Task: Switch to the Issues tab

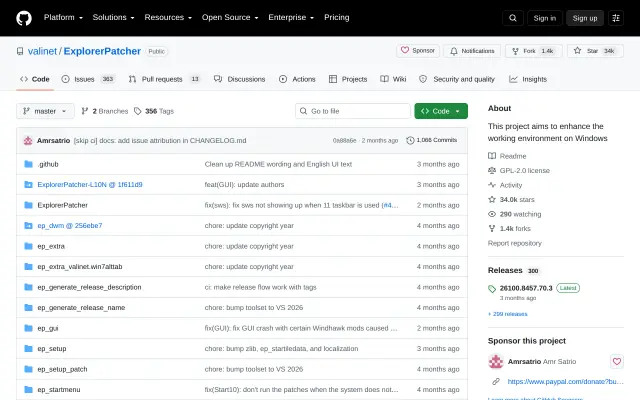Action: pyautogui.click(x=88, y=79)
